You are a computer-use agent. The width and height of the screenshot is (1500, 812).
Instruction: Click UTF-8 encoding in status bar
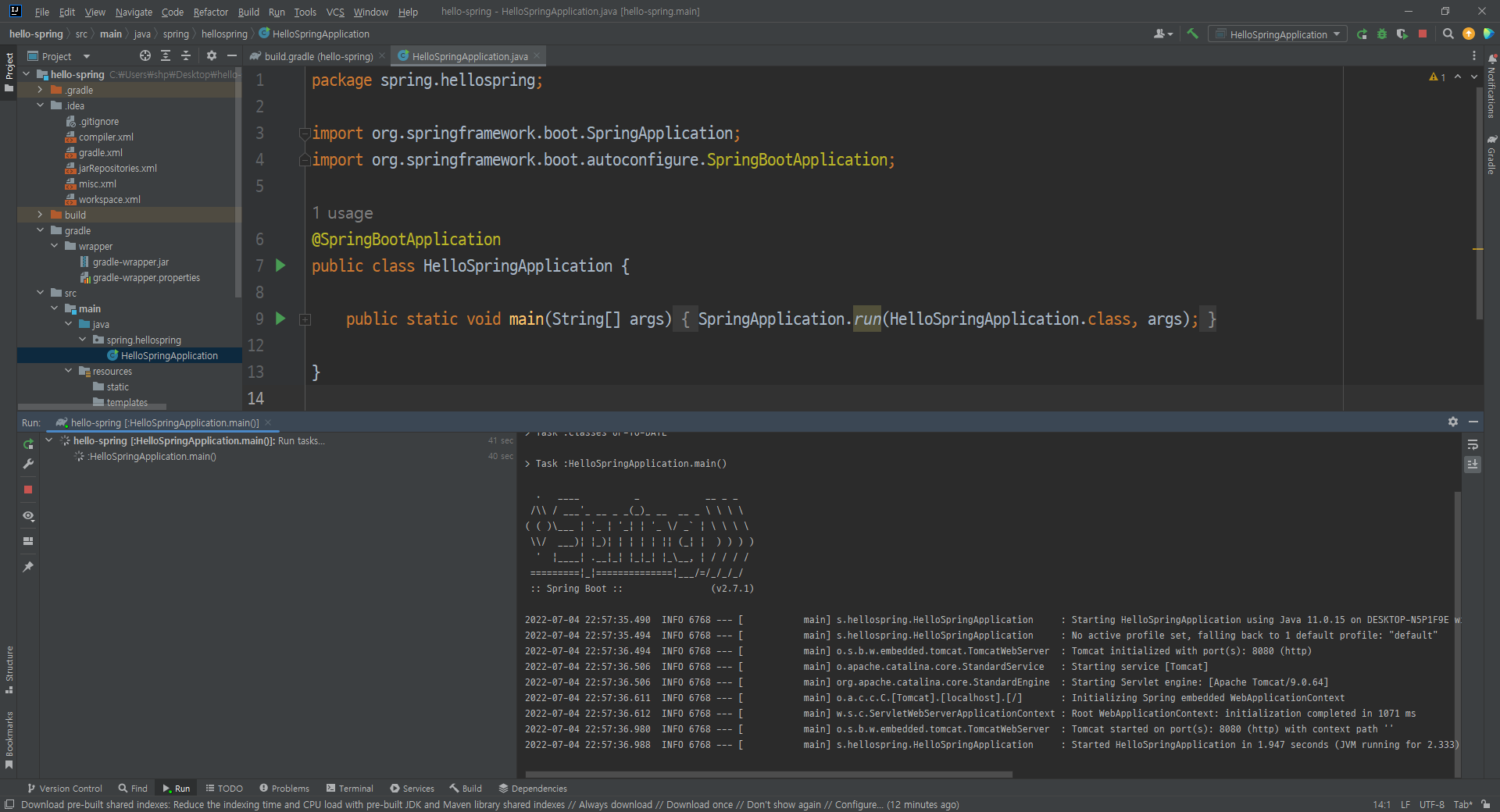(x=1432, y=804)
